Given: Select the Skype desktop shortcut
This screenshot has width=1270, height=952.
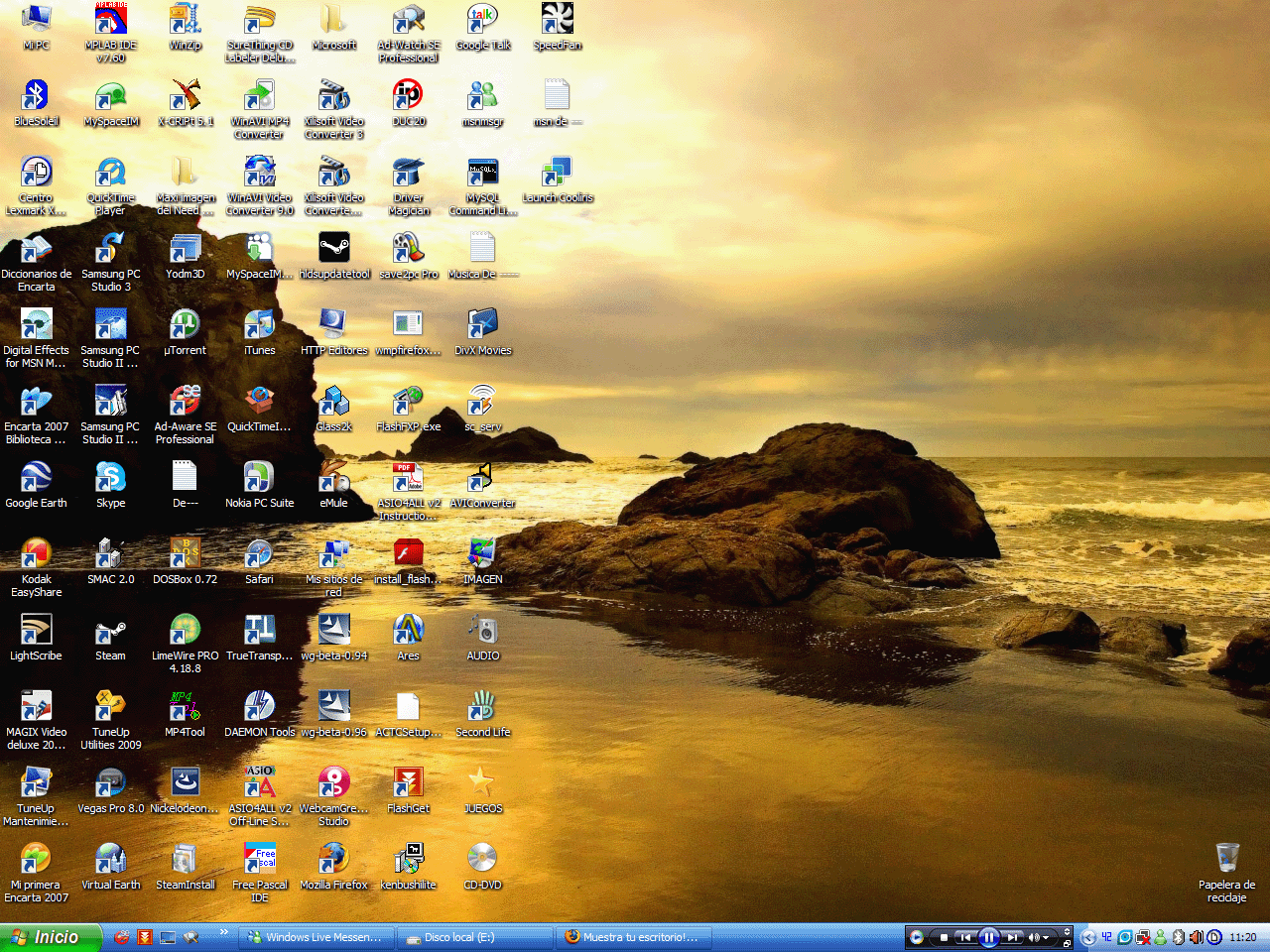Looking at the screenshot, I should pyautogui.click(x=110, y=479).
